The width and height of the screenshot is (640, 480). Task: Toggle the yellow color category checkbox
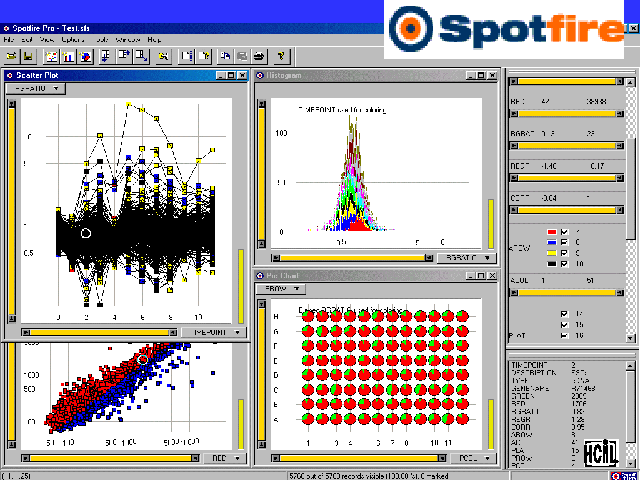[x=566, y=252]
